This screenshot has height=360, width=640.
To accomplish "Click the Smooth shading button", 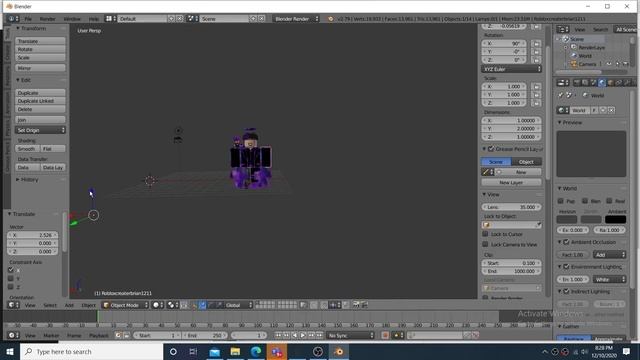I will pyautogui.click(x=27, y=149).
